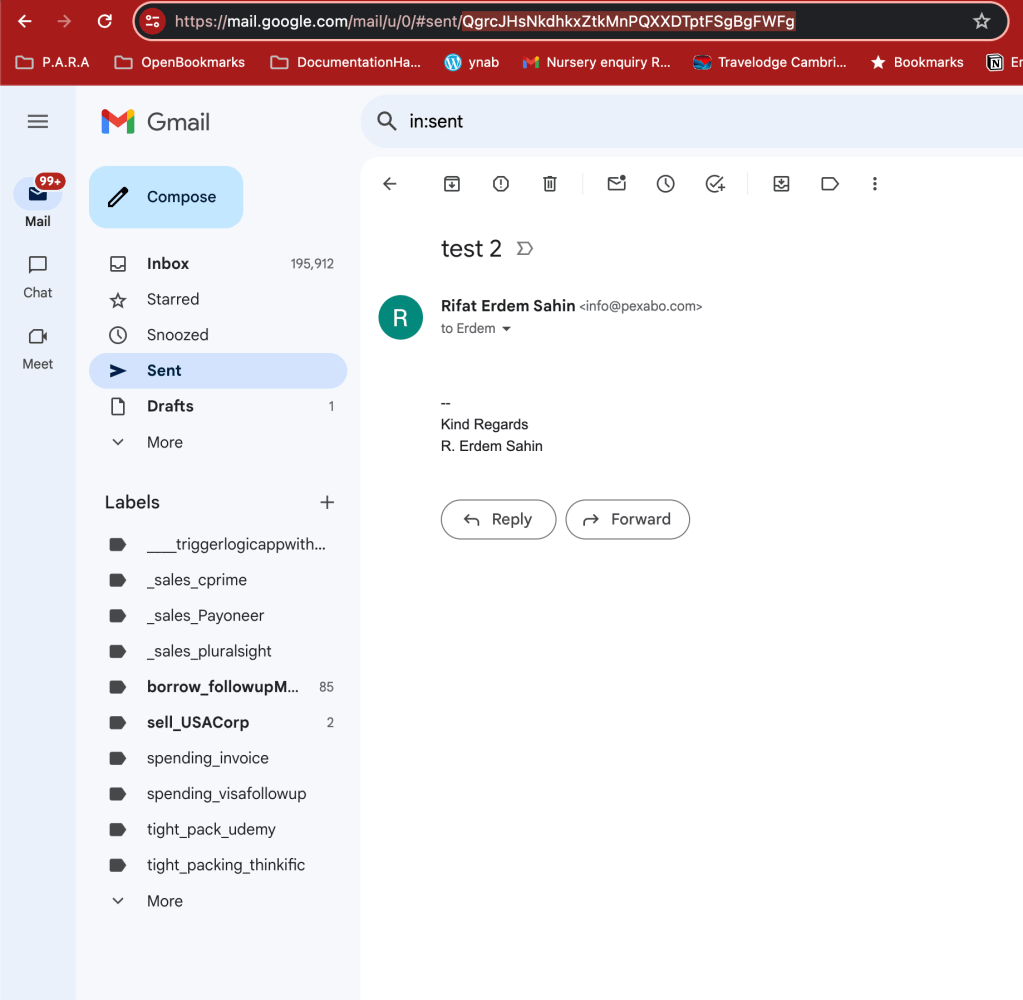Click the email subject test 2
This screenshot has width=1023, height=1000.
point(471,249)
